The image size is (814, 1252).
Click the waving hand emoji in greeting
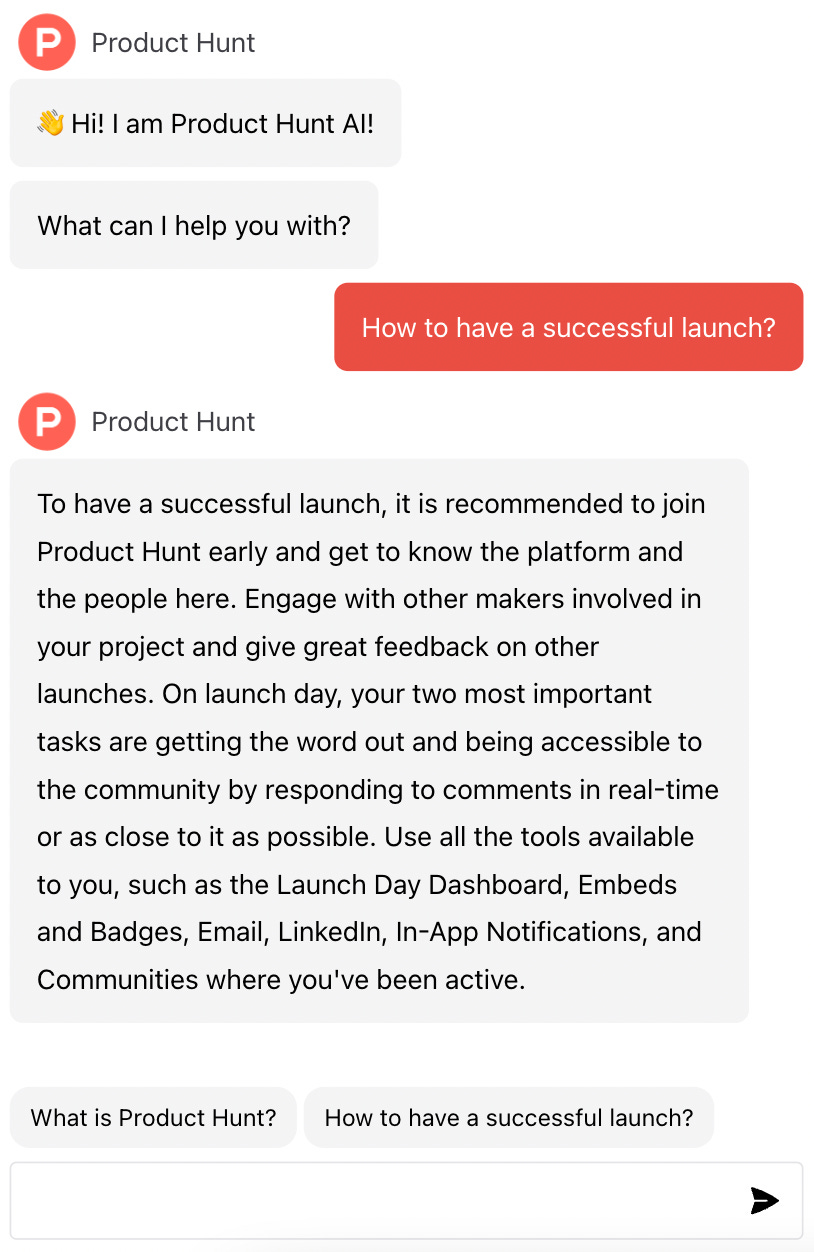[x=51, y=122]
